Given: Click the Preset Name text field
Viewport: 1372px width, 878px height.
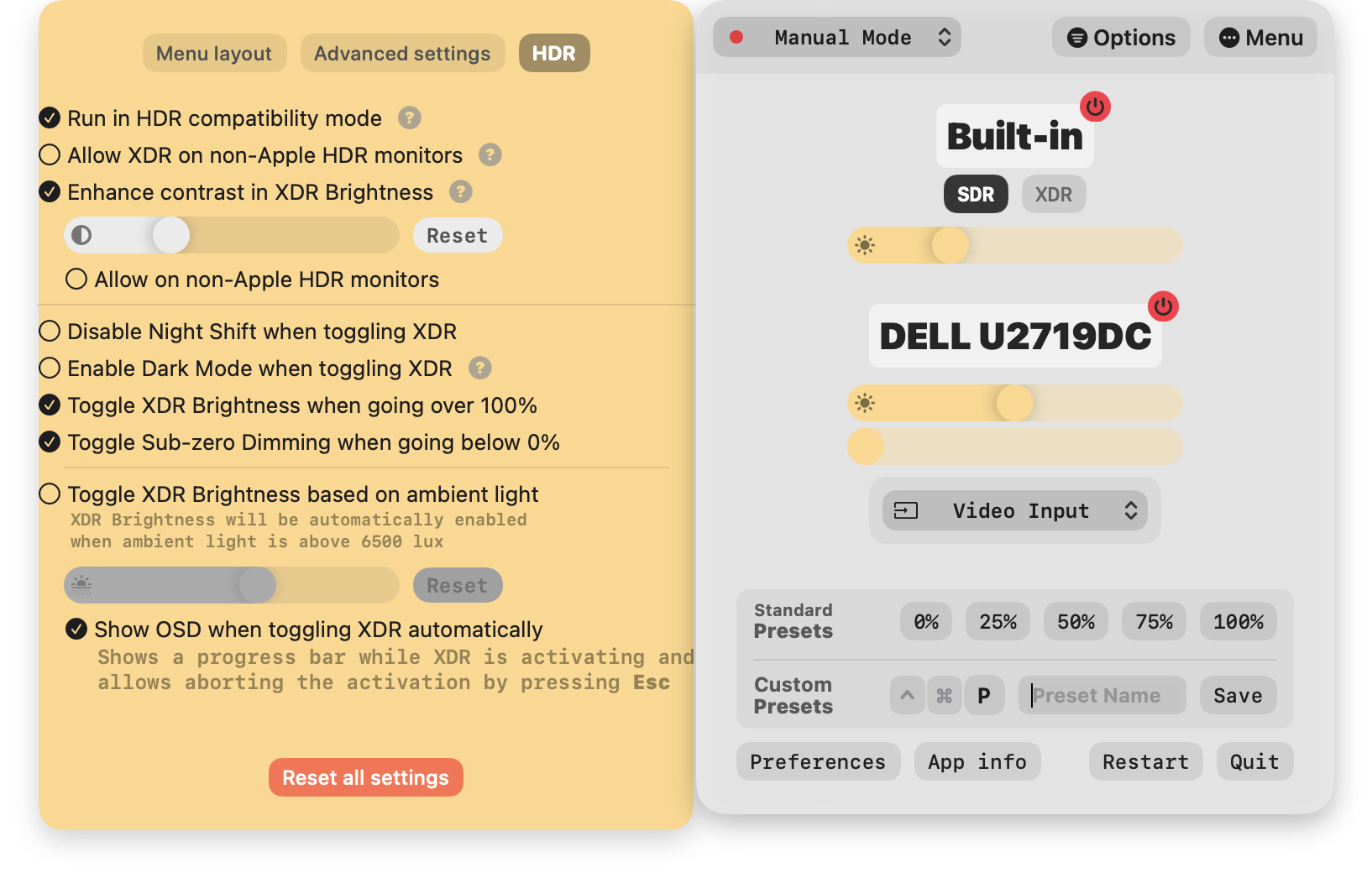Looking at the screenshot, I should pos(1102,696).
